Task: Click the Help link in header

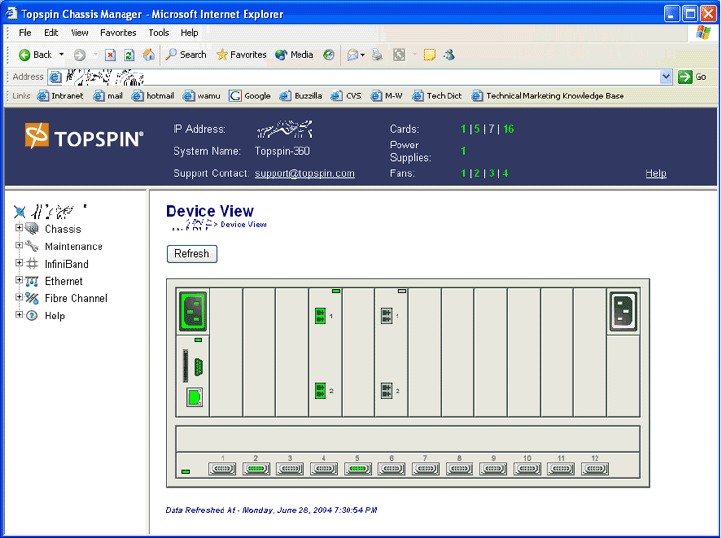Action: [x=655, y=174]
